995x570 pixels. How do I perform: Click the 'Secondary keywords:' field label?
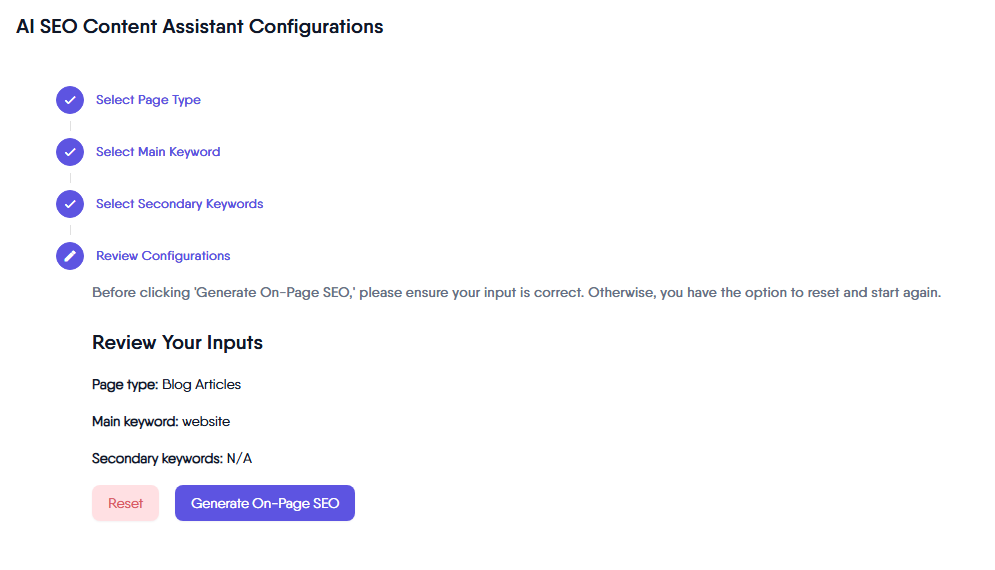(x=156, y=458)
